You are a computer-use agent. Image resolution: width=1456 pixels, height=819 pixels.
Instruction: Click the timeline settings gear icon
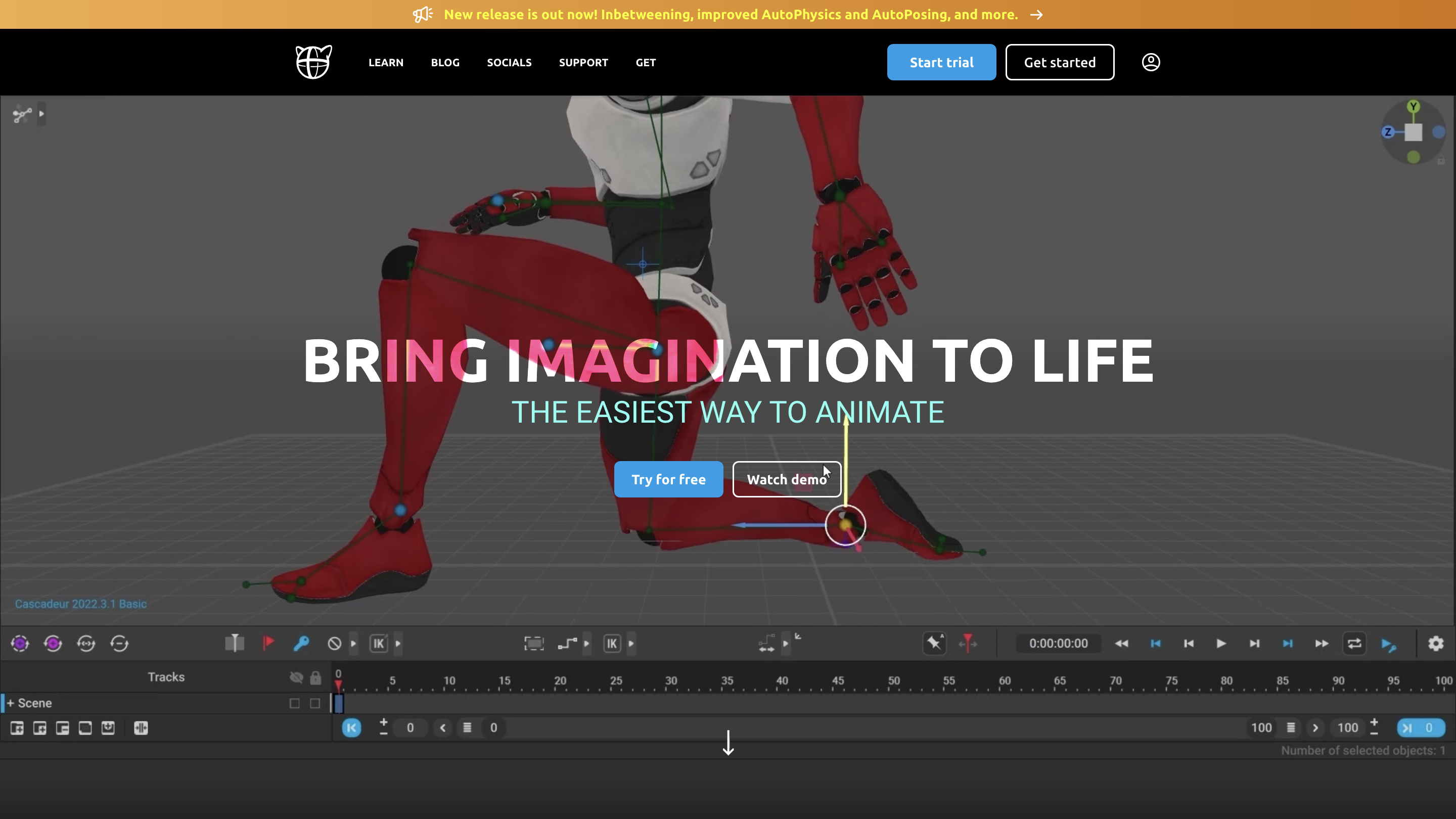[1436, 643]
